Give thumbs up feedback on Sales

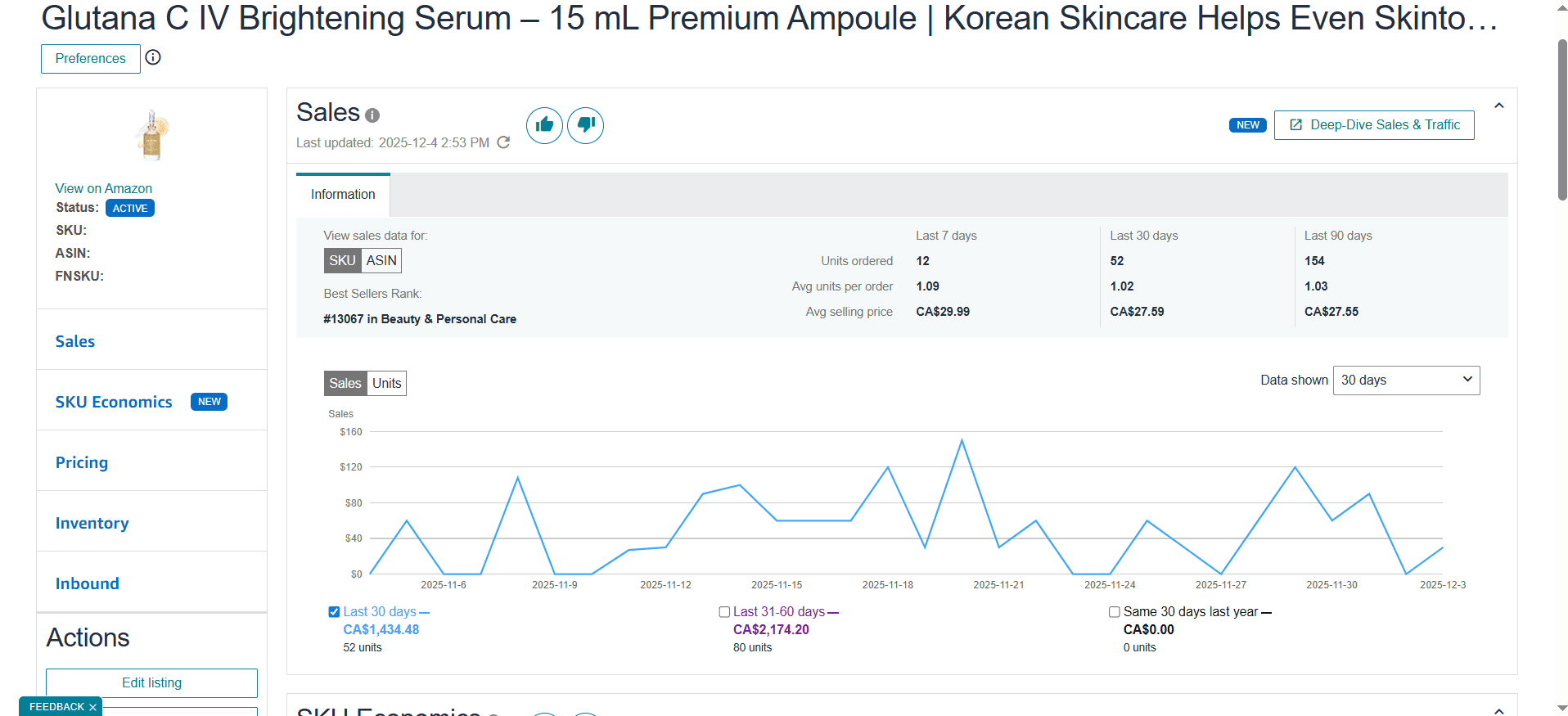[x=544, y=125]
